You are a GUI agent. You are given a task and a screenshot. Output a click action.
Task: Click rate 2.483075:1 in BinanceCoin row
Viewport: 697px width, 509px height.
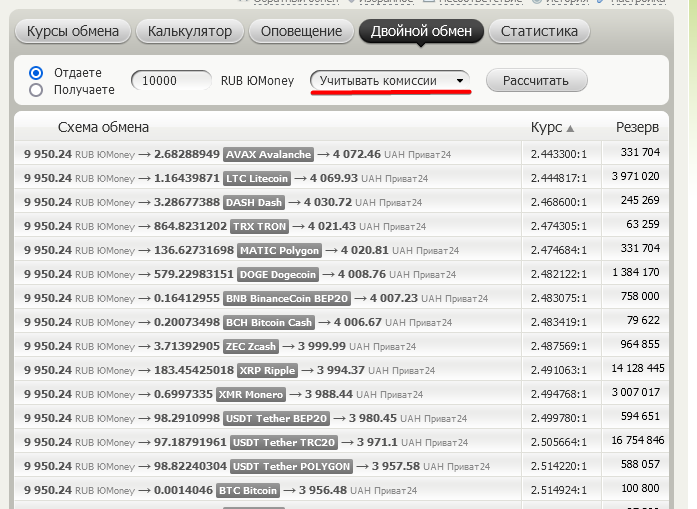tap(559, 298)
